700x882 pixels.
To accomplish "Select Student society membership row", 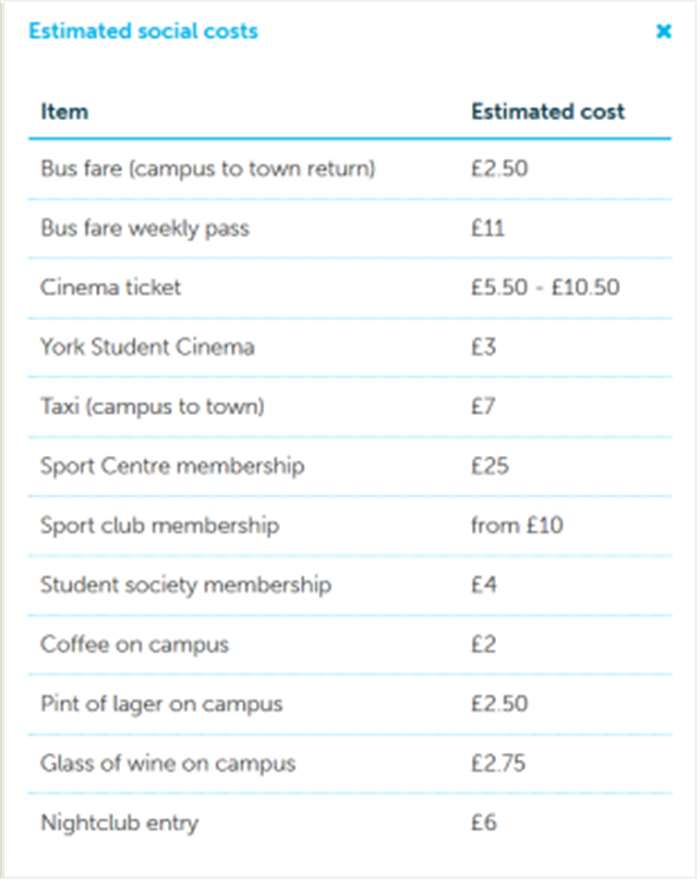I will click(x=350, y=585).
